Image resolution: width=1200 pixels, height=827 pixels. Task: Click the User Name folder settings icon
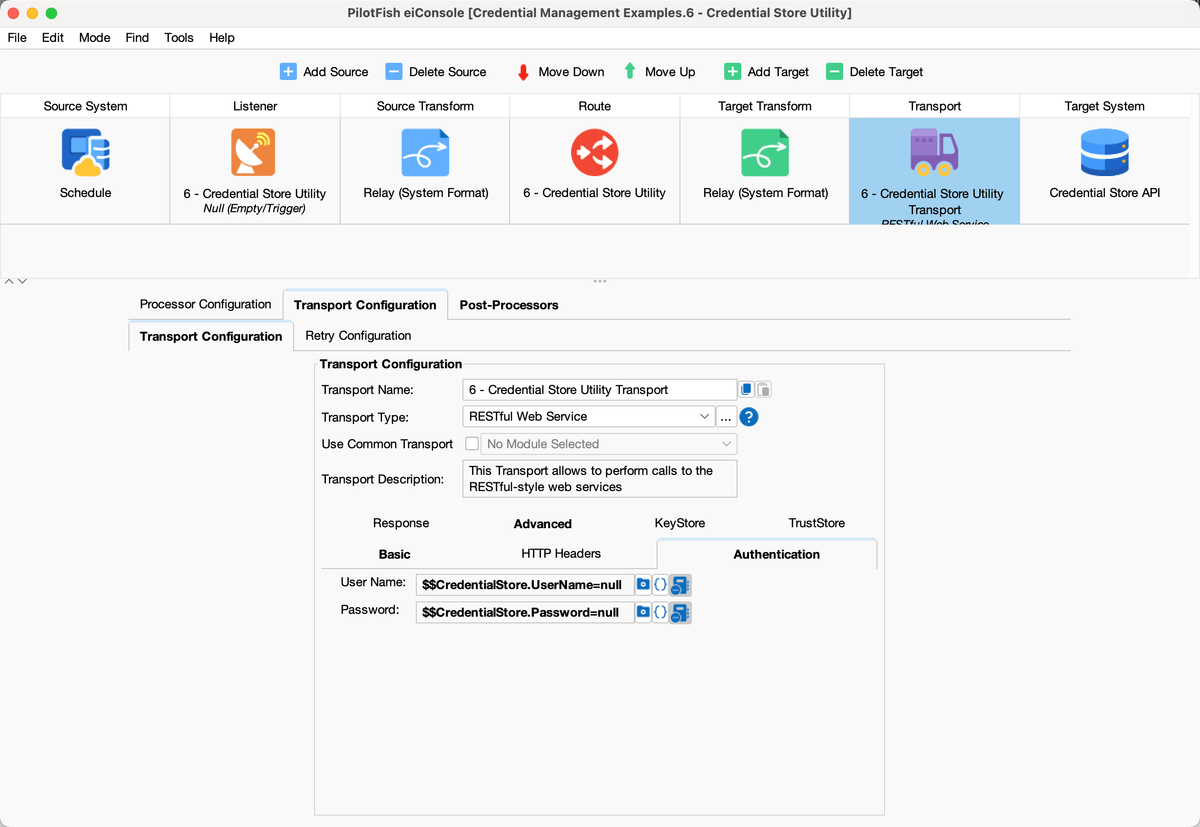pos(644,584)
